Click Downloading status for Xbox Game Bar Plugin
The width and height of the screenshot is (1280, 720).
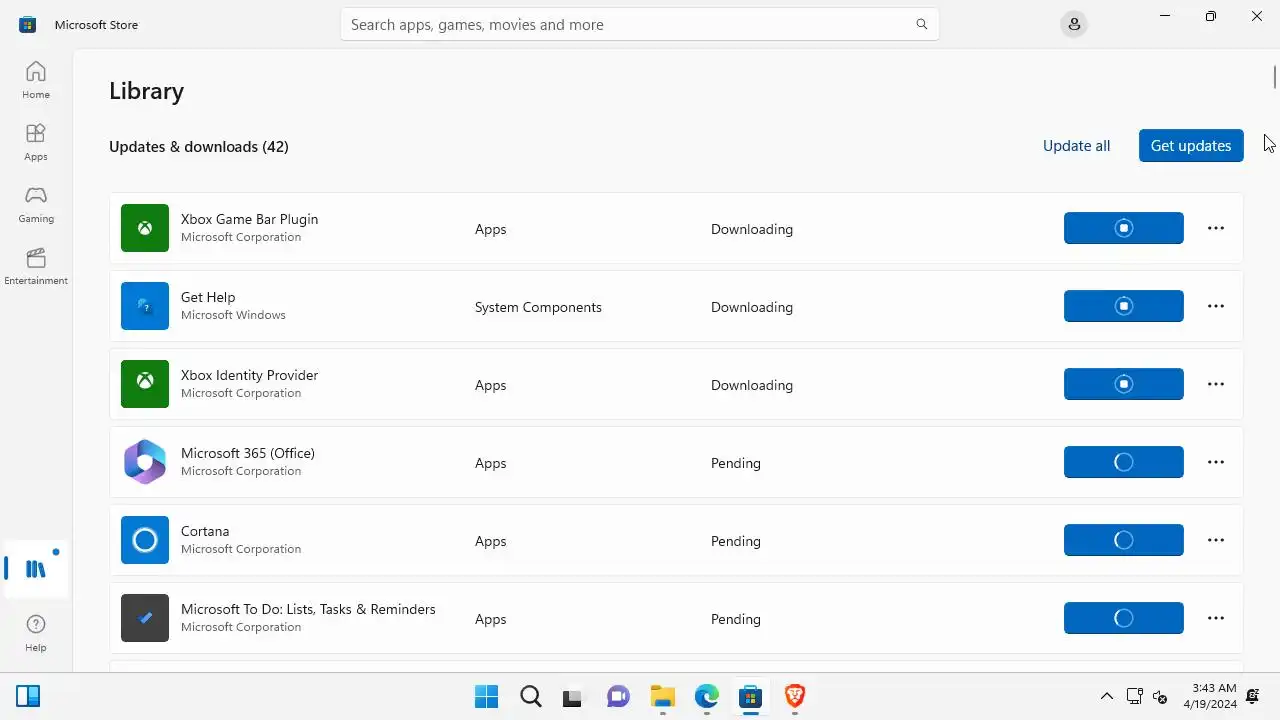(752, 229)
